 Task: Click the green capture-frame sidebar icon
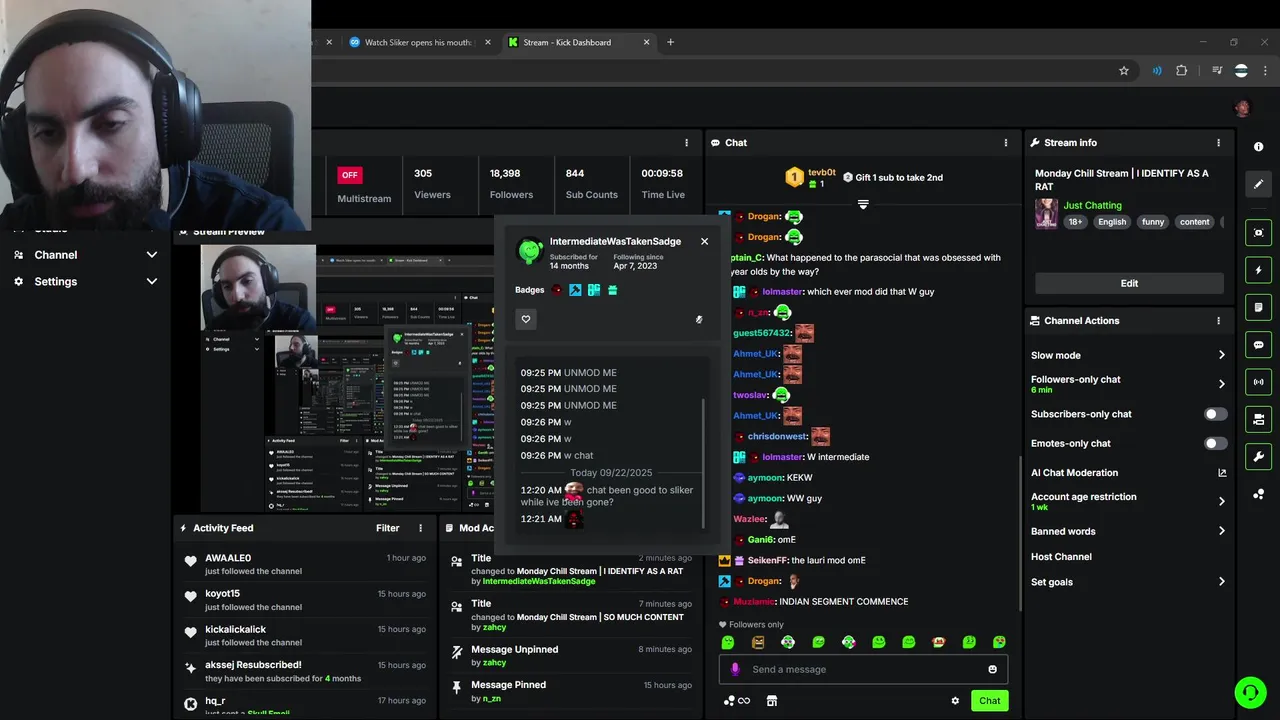point(1258,232)
